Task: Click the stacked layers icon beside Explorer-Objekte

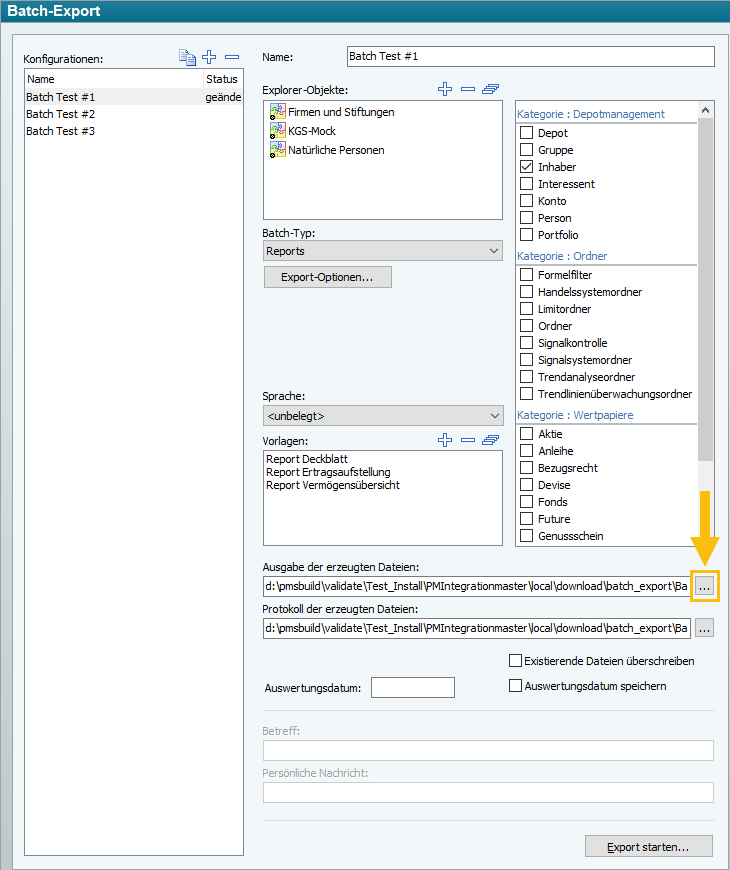Action: 490,90
